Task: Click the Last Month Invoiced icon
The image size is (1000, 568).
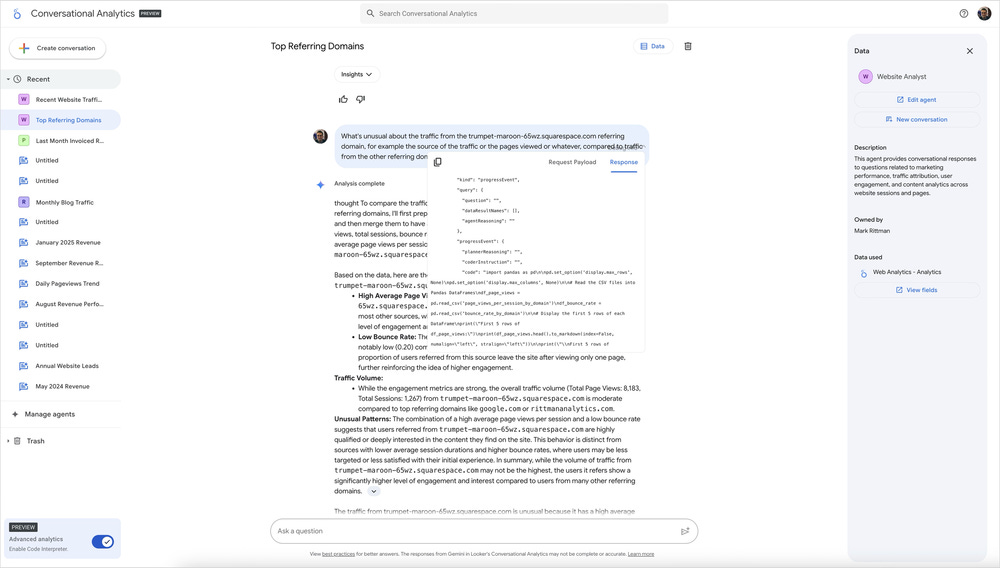Action: [24, 140]
